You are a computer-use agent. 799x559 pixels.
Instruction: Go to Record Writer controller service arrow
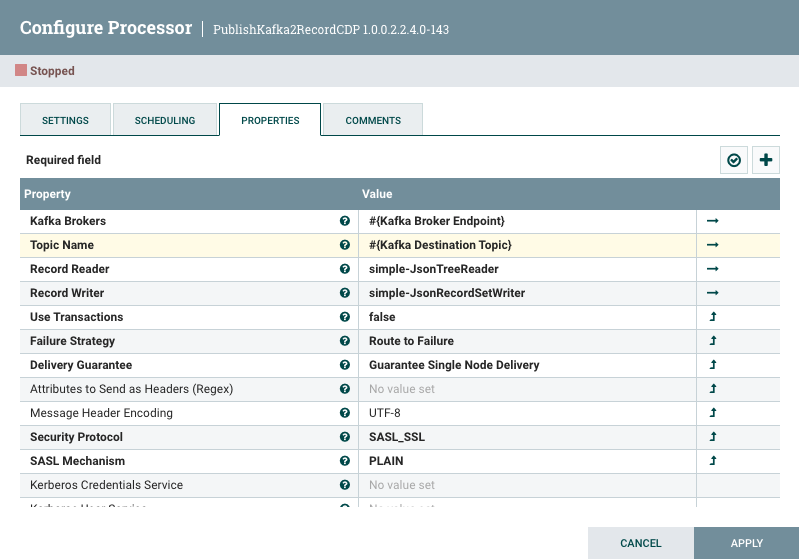pos(713,293)
